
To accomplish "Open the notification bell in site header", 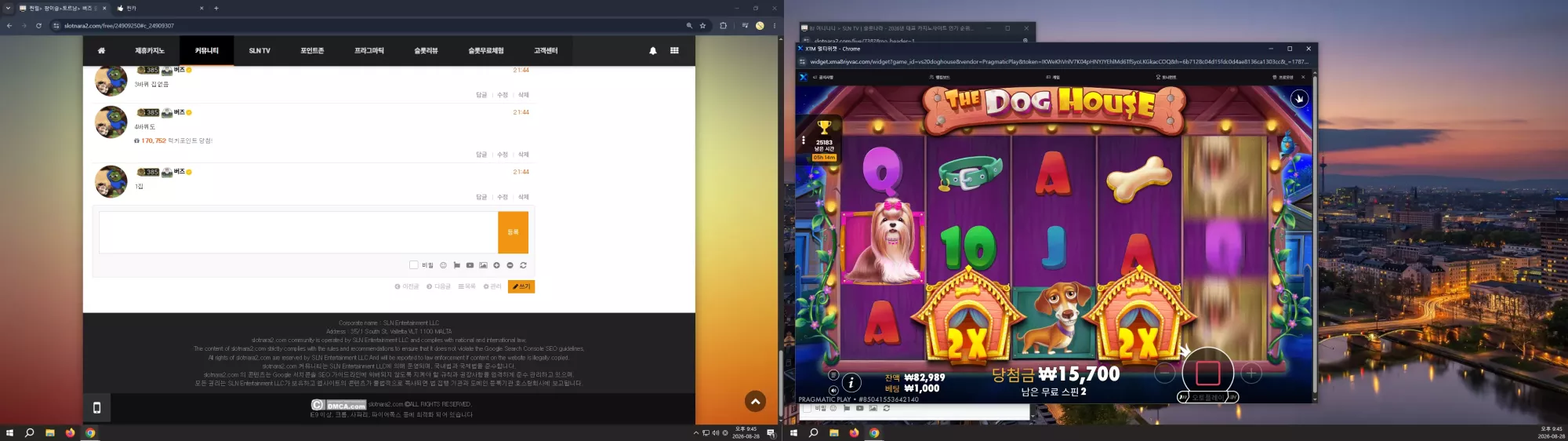I will [x=653, y=51].
